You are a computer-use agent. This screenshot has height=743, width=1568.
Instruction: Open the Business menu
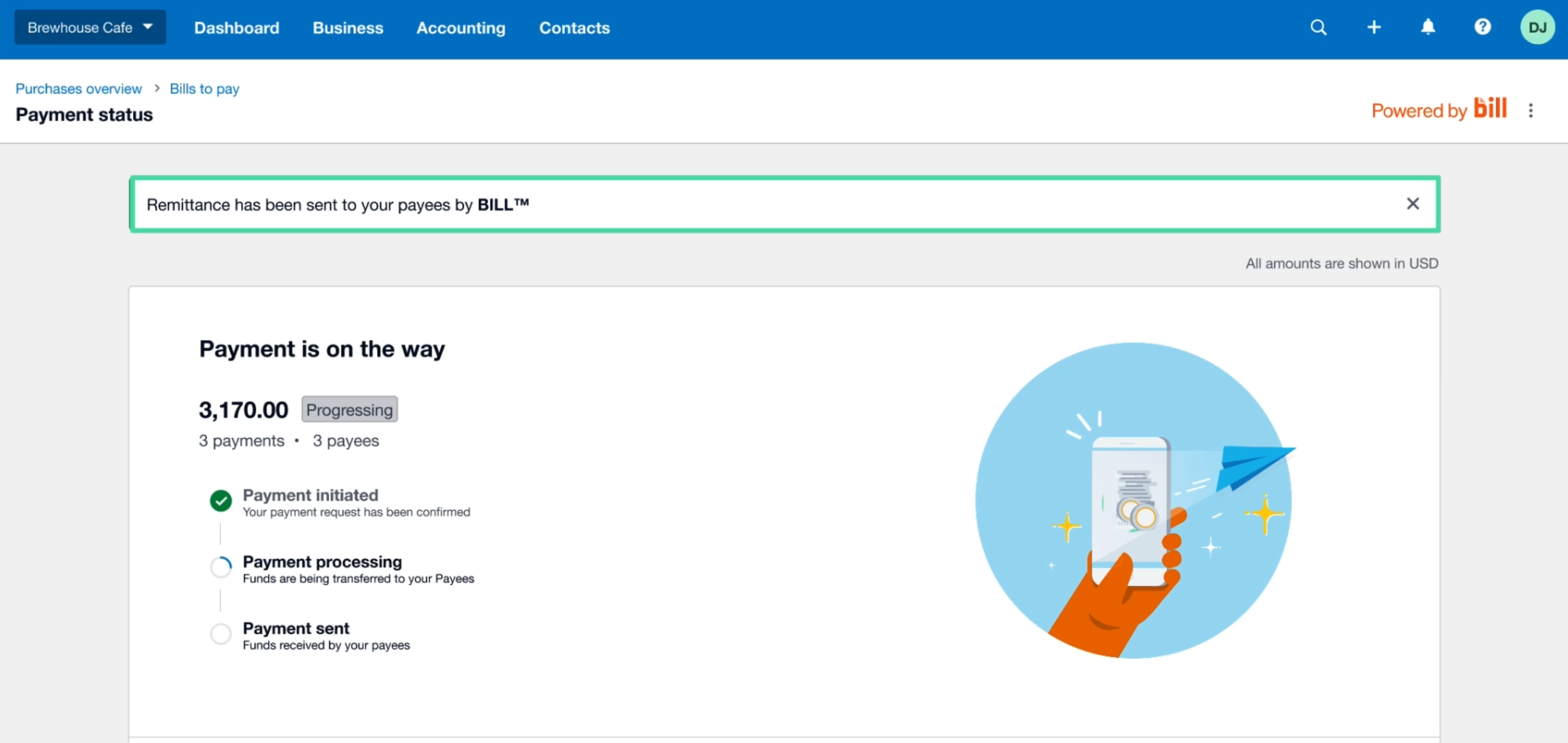tap(348, 28)
